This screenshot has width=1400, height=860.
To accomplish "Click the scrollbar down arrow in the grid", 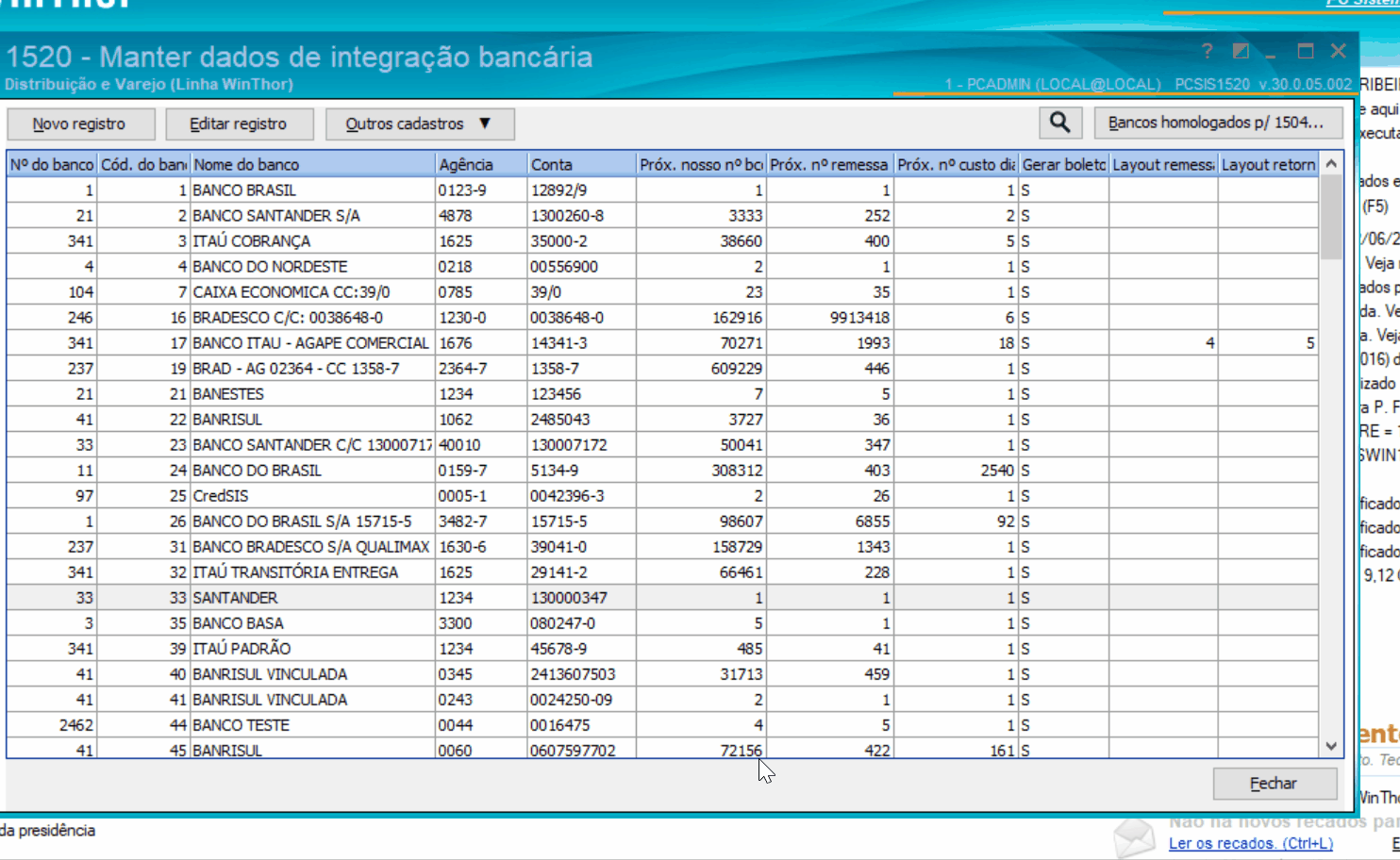I will point(1331,746).
